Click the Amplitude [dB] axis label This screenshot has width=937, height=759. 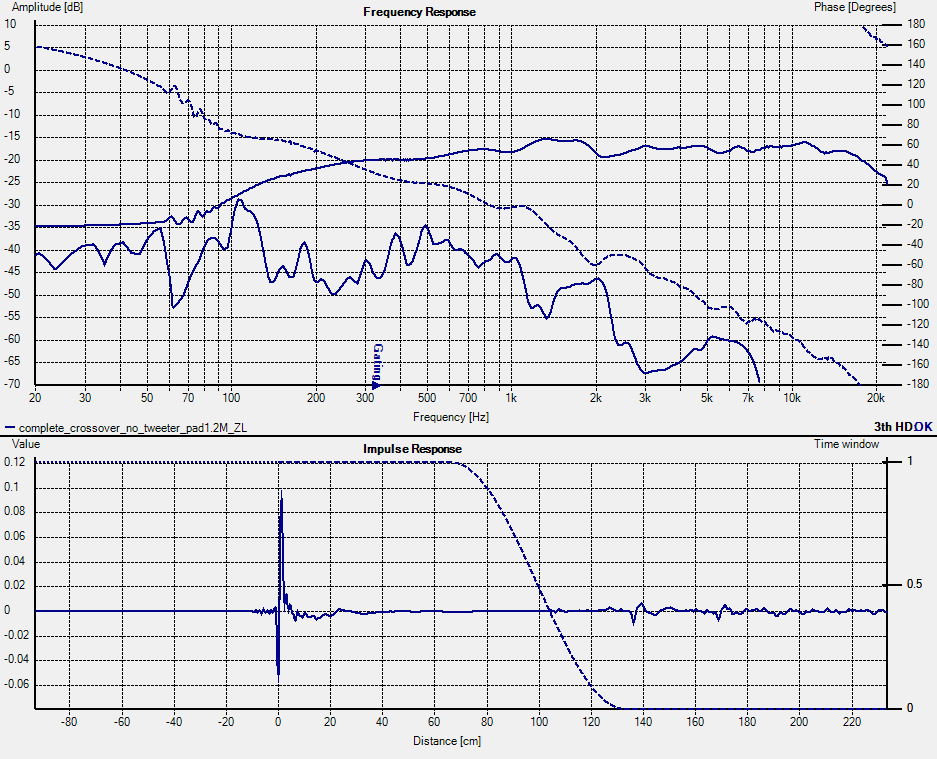(47, 7)
